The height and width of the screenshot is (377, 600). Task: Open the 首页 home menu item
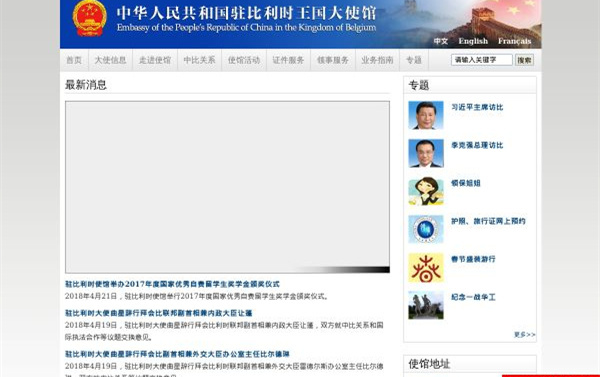pos(74,60)
